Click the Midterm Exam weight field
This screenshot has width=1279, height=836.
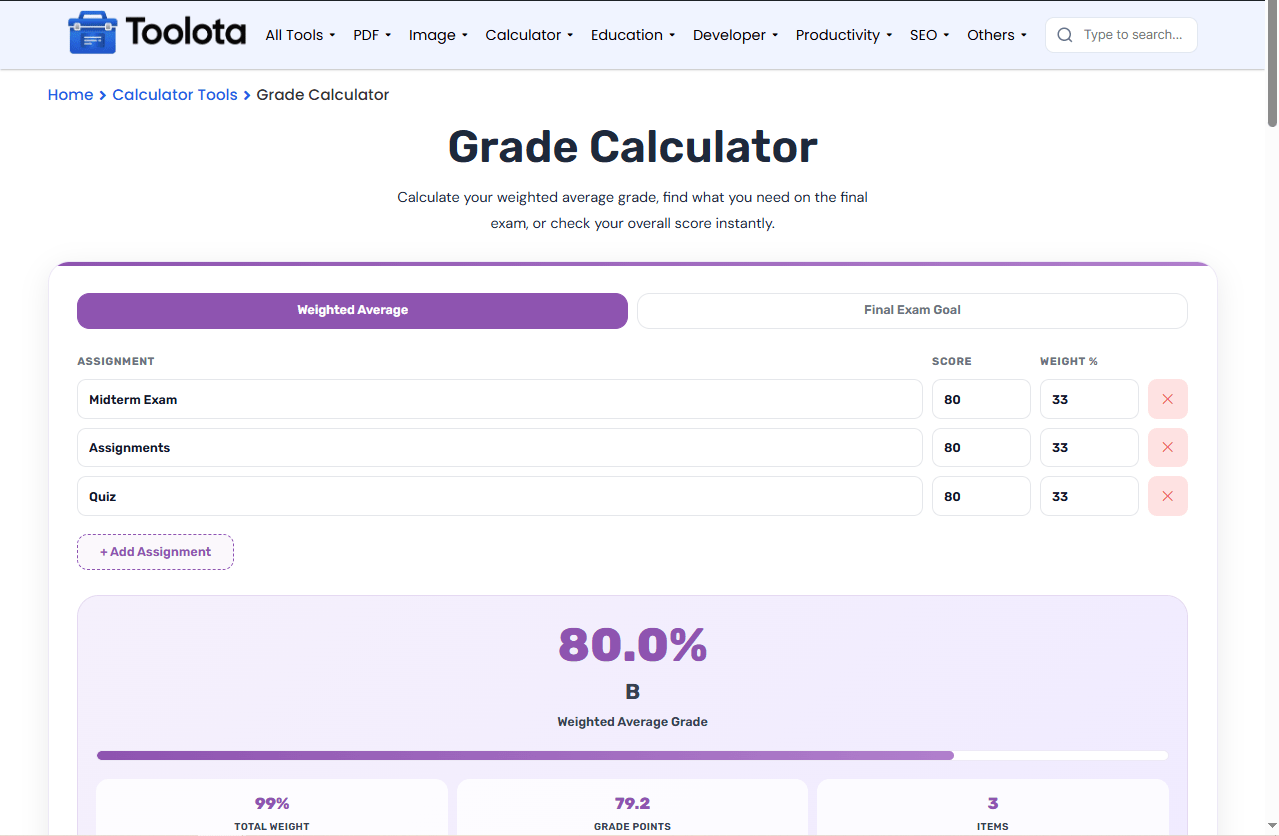point(1089,399)
